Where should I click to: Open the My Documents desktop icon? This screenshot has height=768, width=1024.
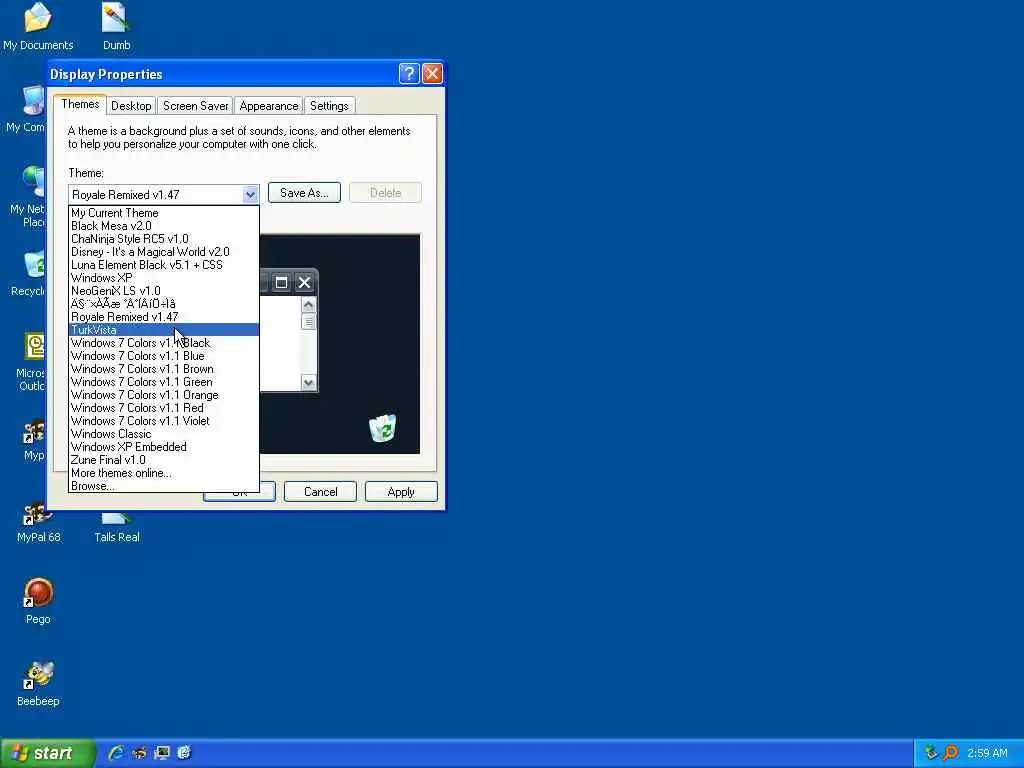pos(38,26)
